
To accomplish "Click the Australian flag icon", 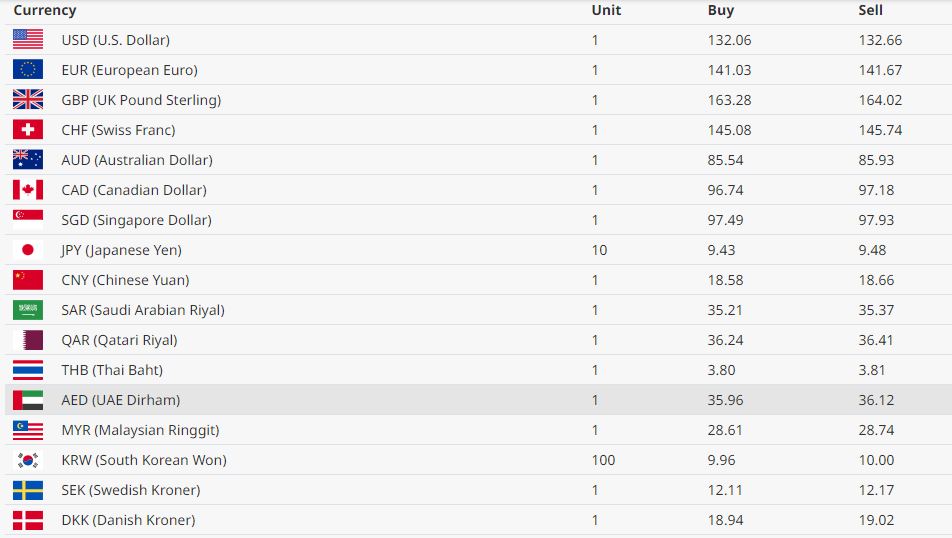I will pos(28,160).
